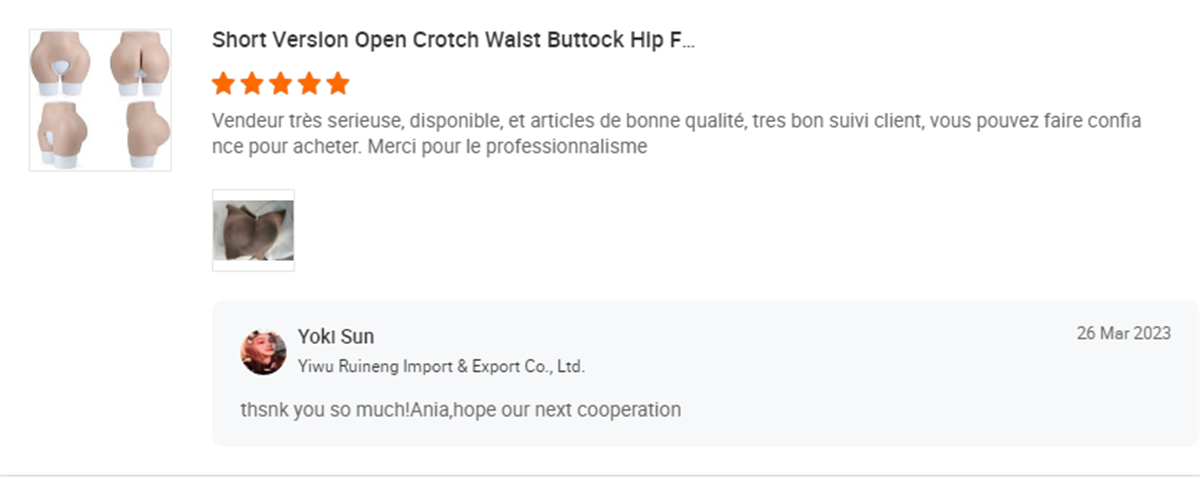Select the 'thsnk you so much' reply text
Viewport: 1200px width, 478px height.
coord(461,409)
